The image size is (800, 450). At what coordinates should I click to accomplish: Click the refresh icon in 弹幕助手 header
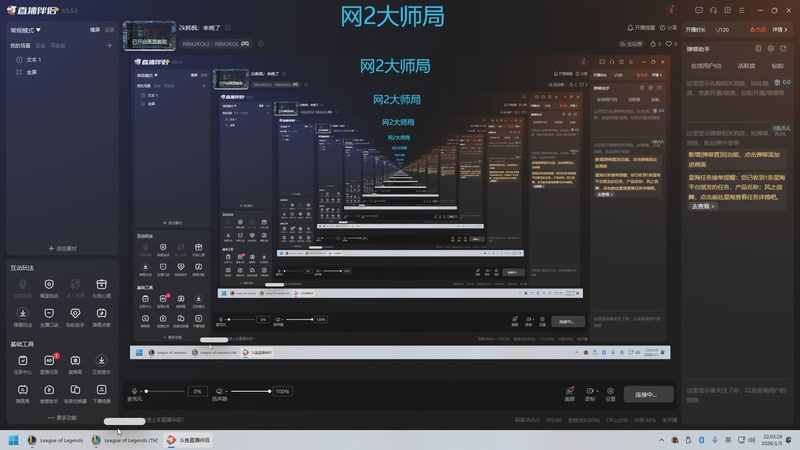pyautogui.click(x=783, y=48)
